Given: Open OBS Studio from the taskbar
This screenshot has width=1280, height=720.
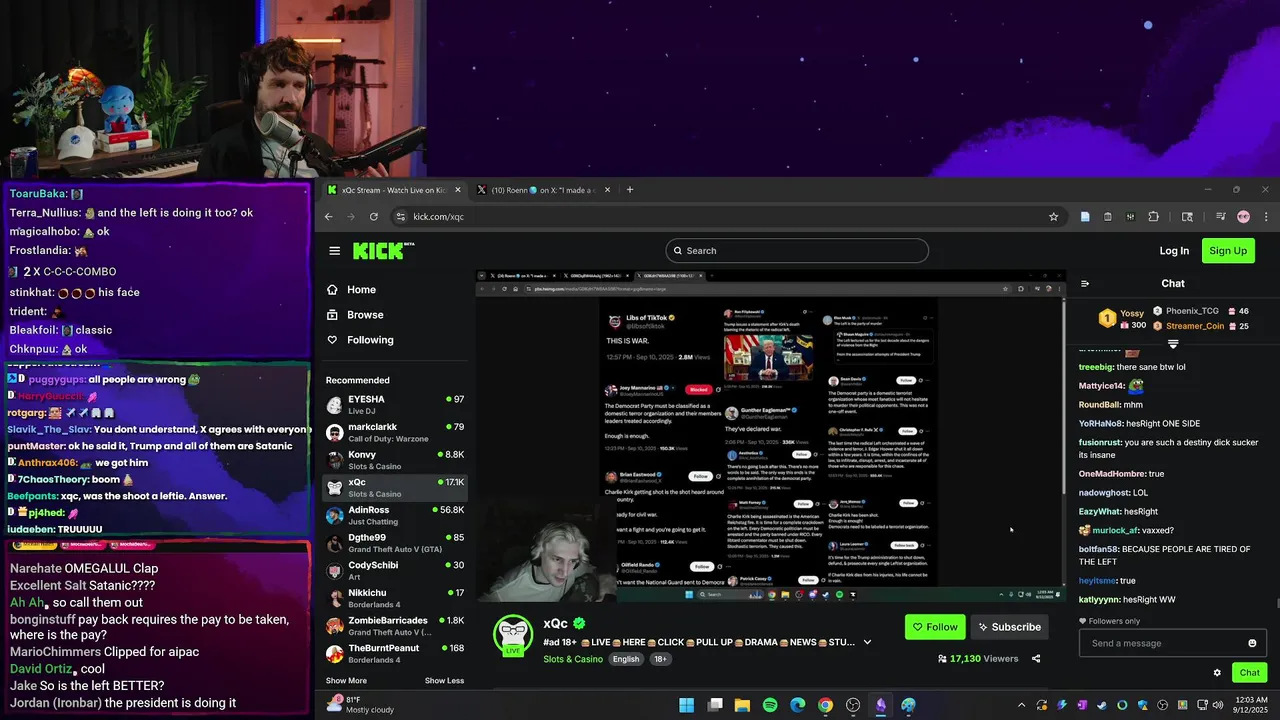Looking at the screenshot, I should coord(853,705).
